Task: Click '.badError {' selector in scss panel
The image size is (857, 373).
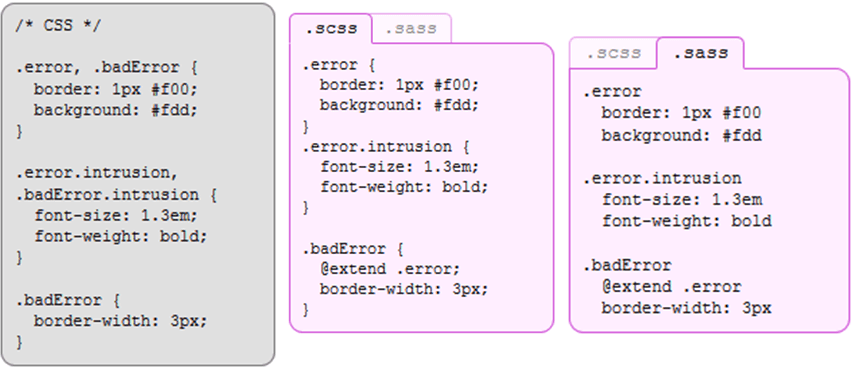Action: click(x=353, y=249)
